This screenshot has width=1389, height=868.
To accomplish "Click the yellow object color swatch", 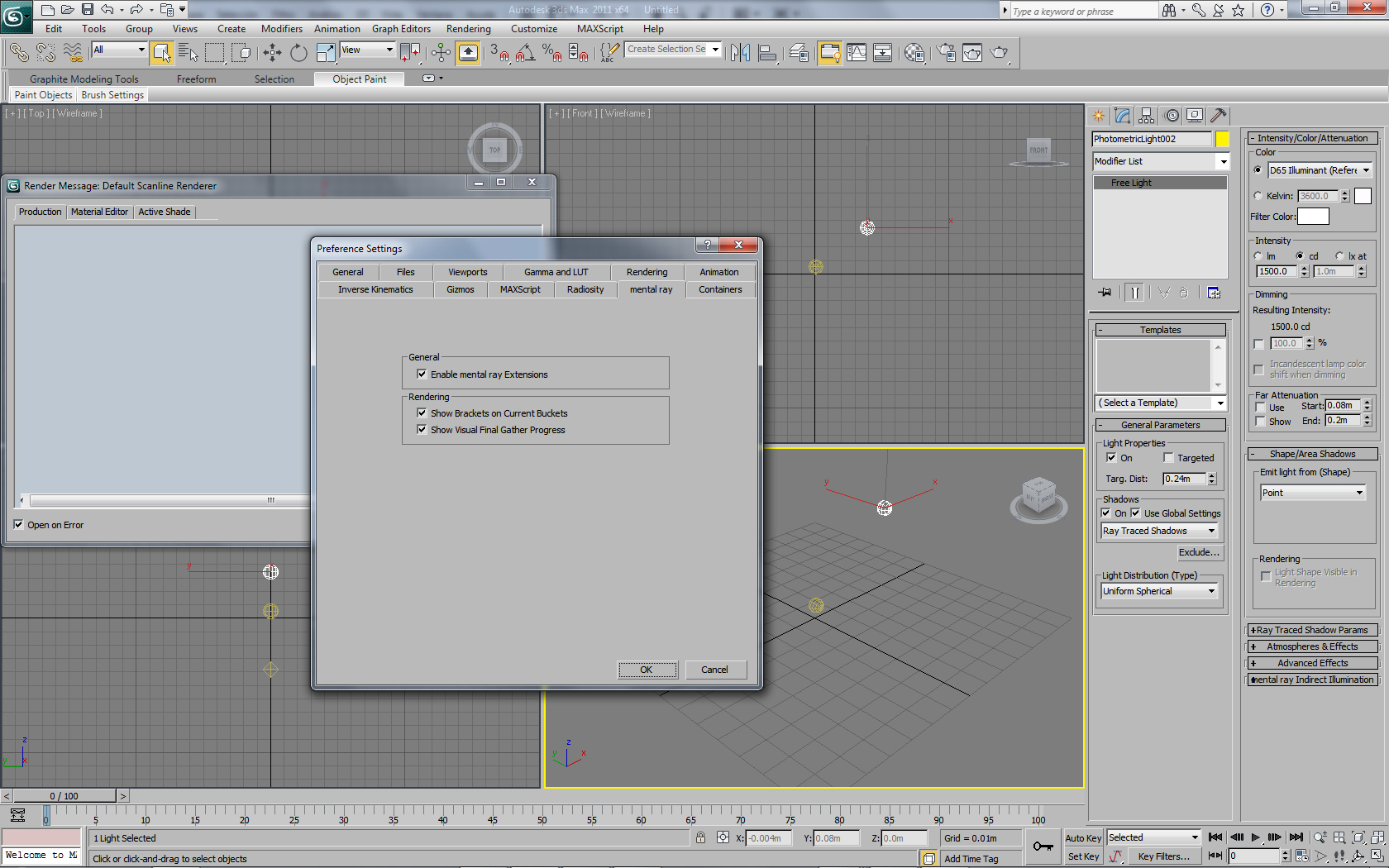I will click(x=1223, y=139).
